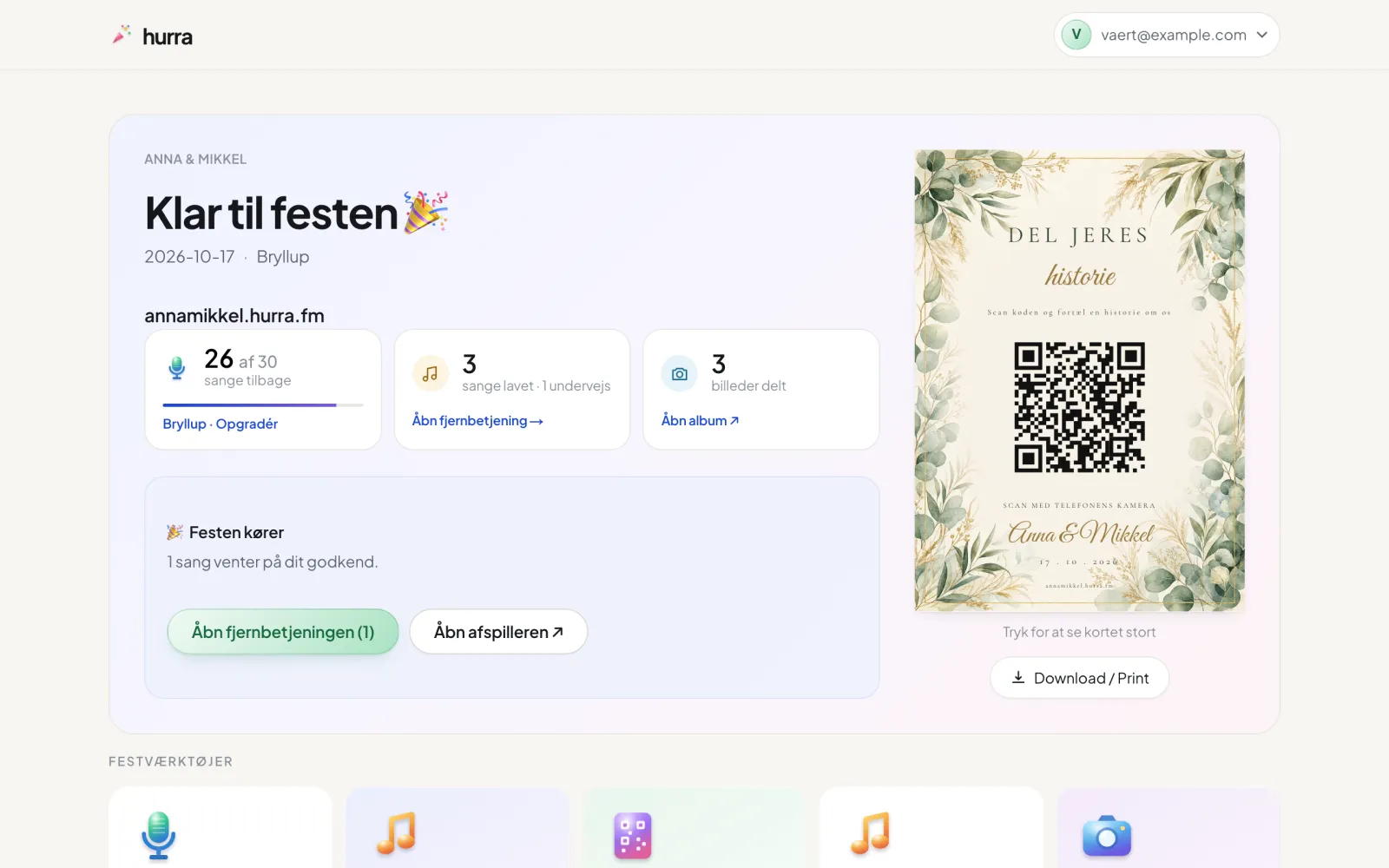Screen dimensions: 1389x868
Task: Click the second tool card with orange music note
Action: (458, 827)
